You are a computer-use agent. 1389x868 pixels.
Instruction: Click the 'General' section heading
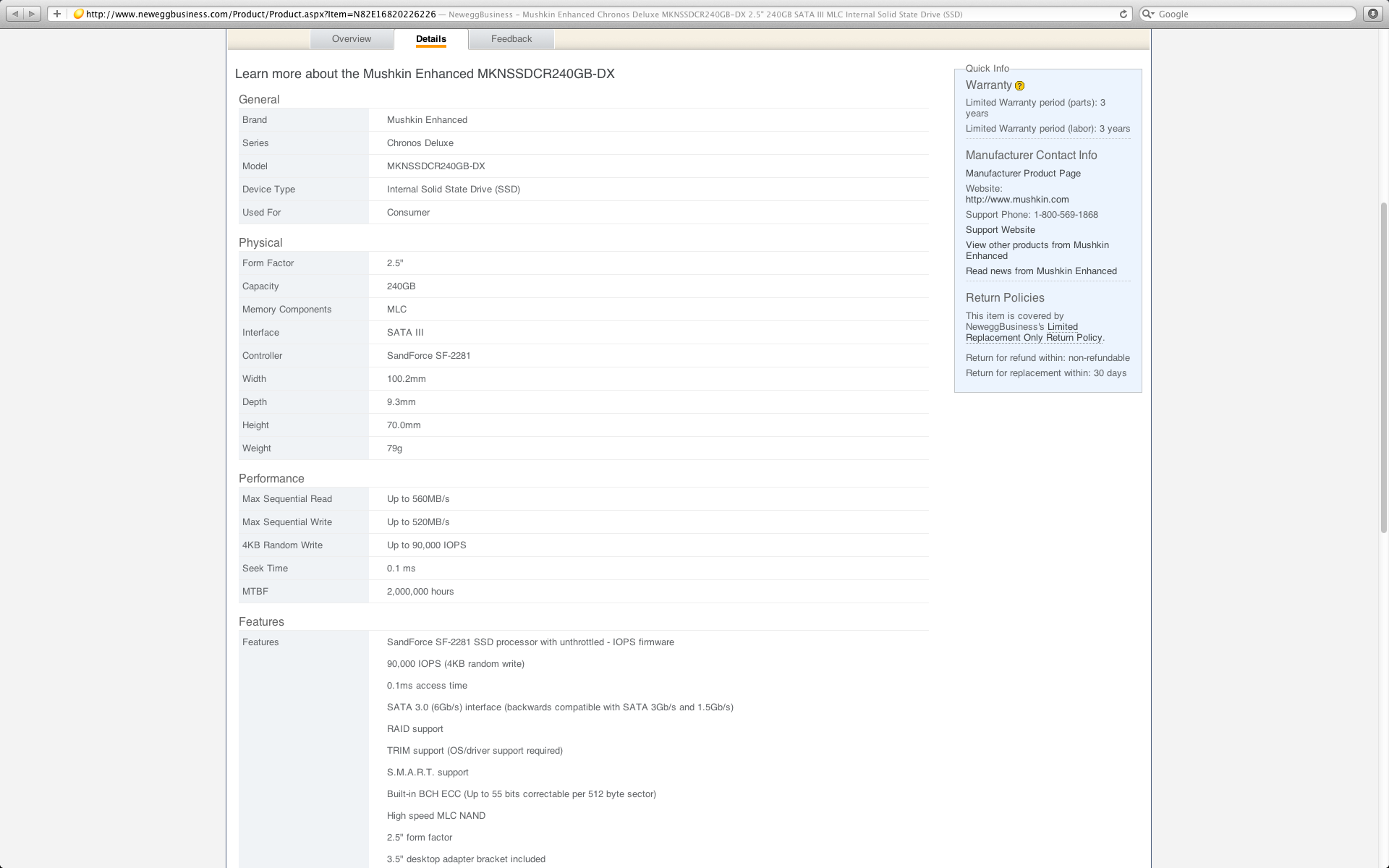tap(259, 100)
